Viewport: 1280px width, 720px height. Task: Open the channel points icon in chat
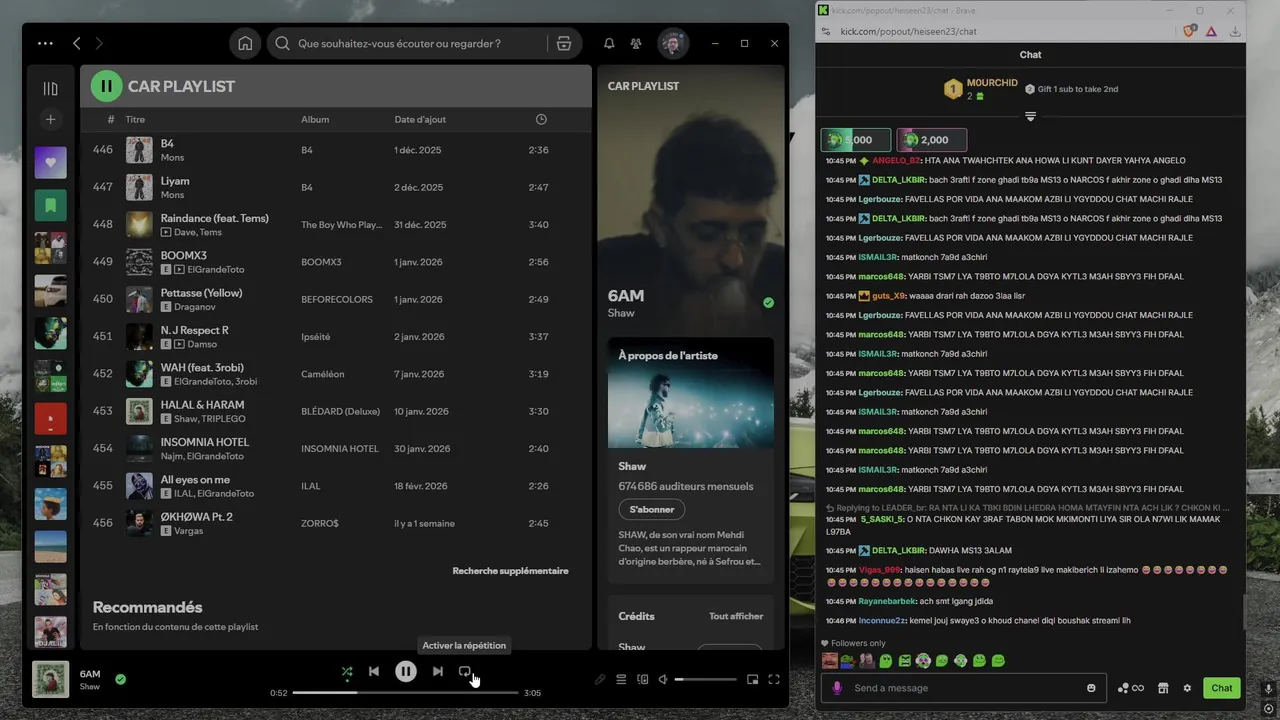(1131, 688)
